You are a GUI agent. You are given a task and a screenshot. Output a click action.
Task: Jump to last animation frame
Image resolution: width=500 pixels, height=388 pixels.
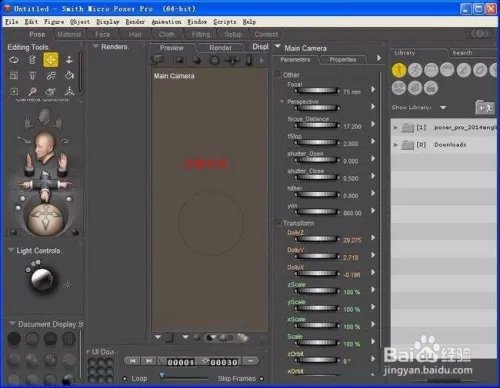pos(149,361)
